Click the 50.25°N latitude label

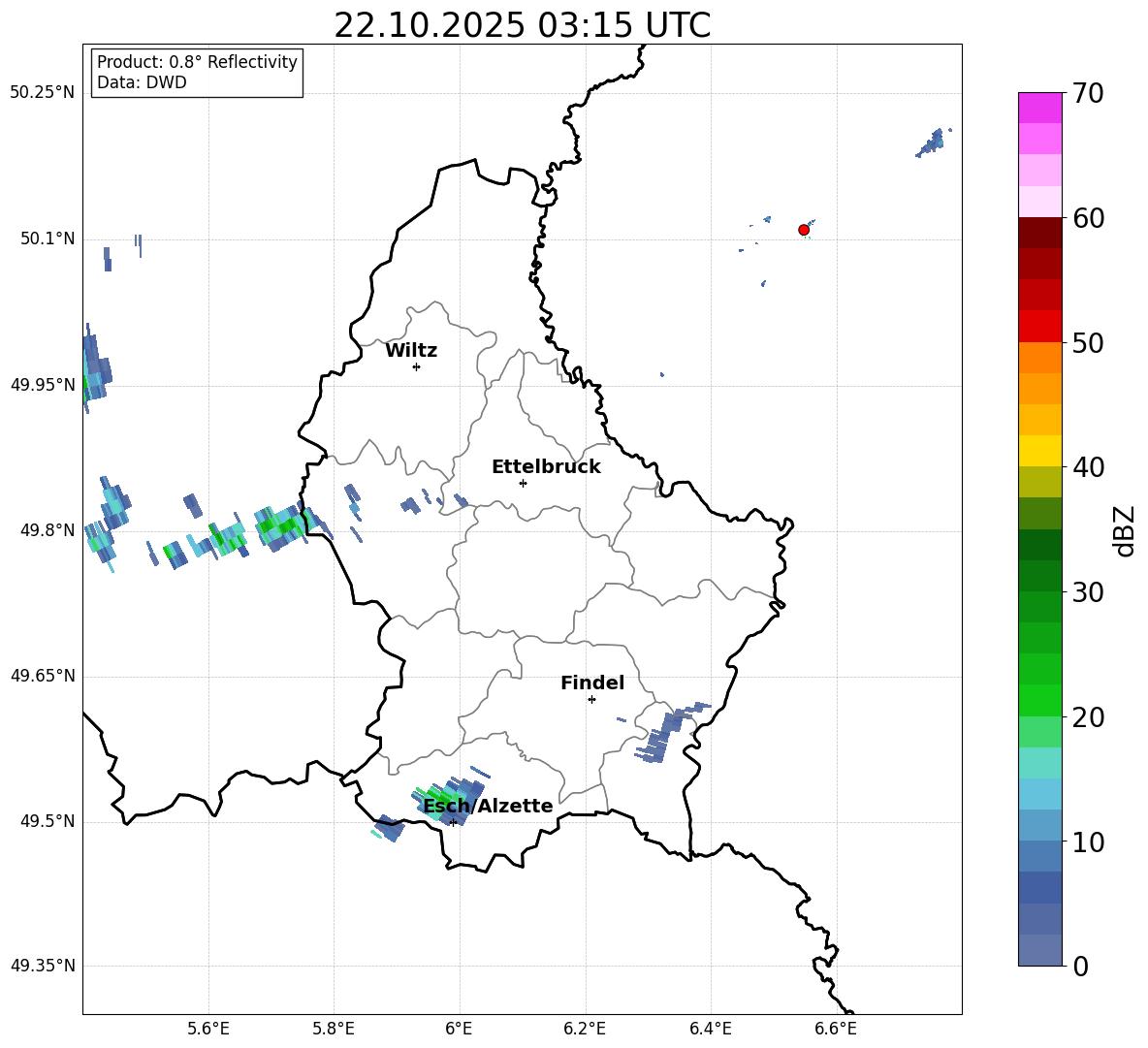pos(42,93)
